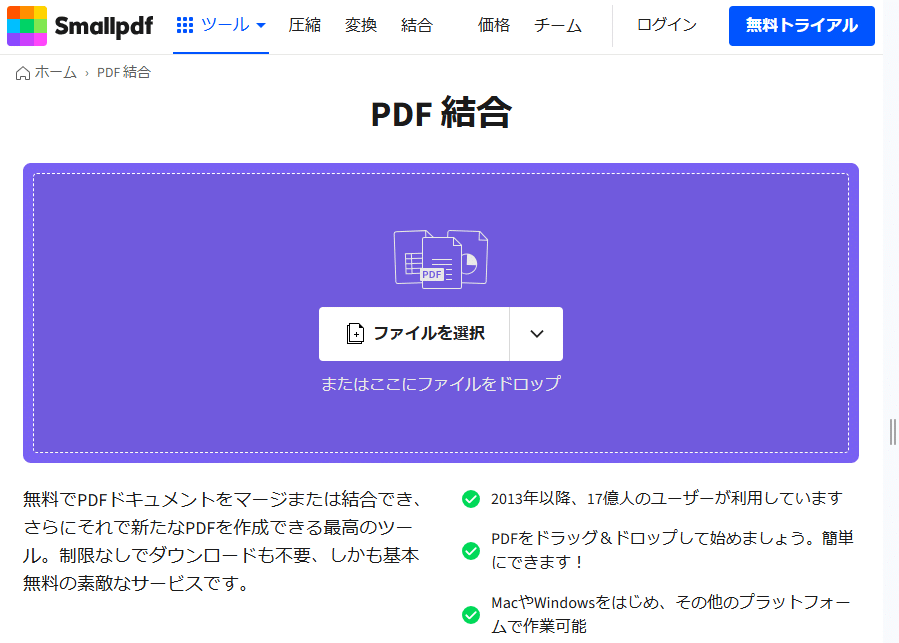Click the ファイルを選択 button
This screenshot has height=643, width=899.
(414, 334)
